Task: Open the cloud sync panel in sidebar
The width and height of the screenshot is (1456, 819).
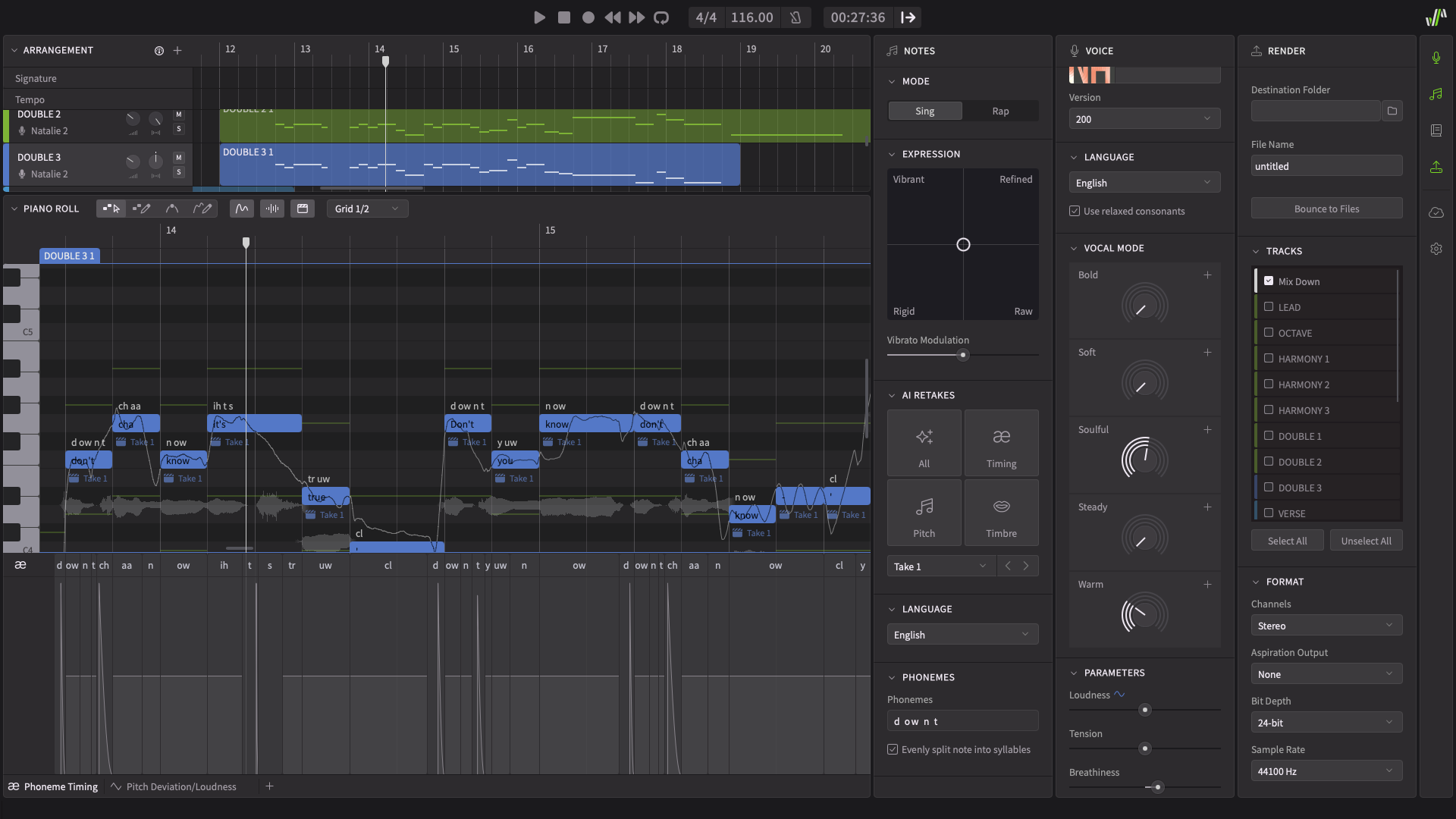Action: pyautogui.click(x=1436, y=212)
